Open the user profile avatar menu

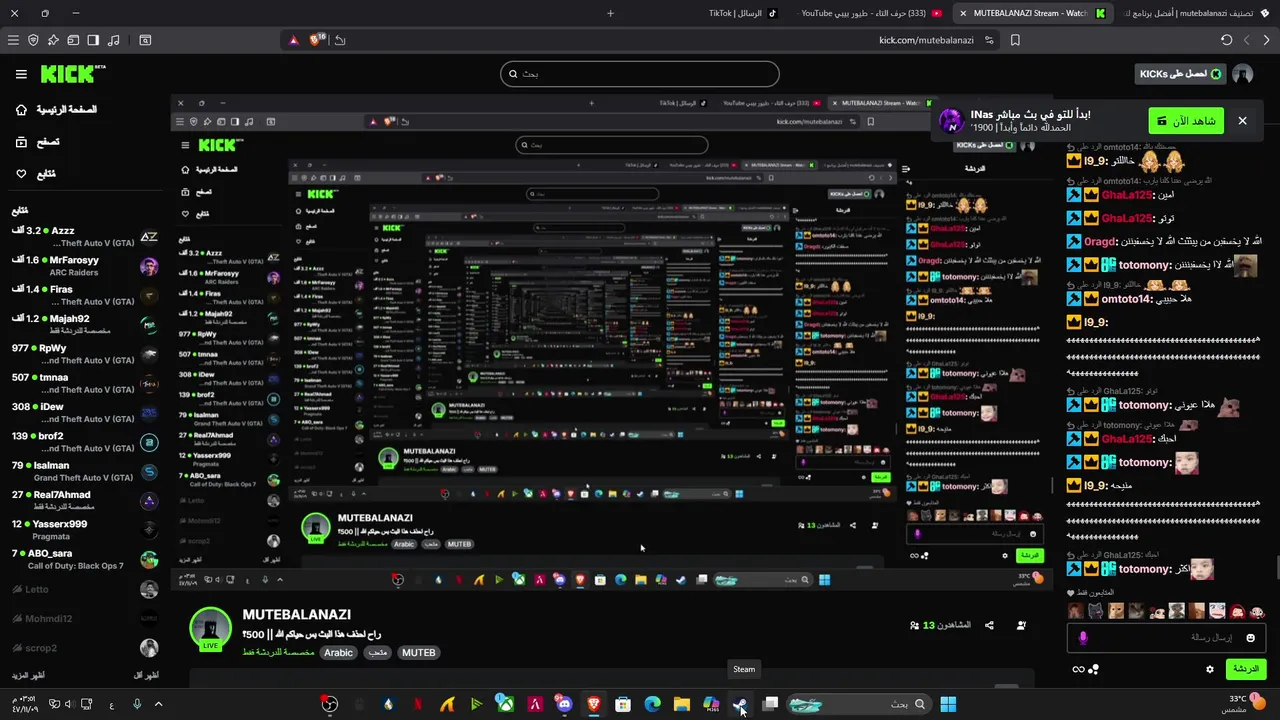pos(1242,74)
